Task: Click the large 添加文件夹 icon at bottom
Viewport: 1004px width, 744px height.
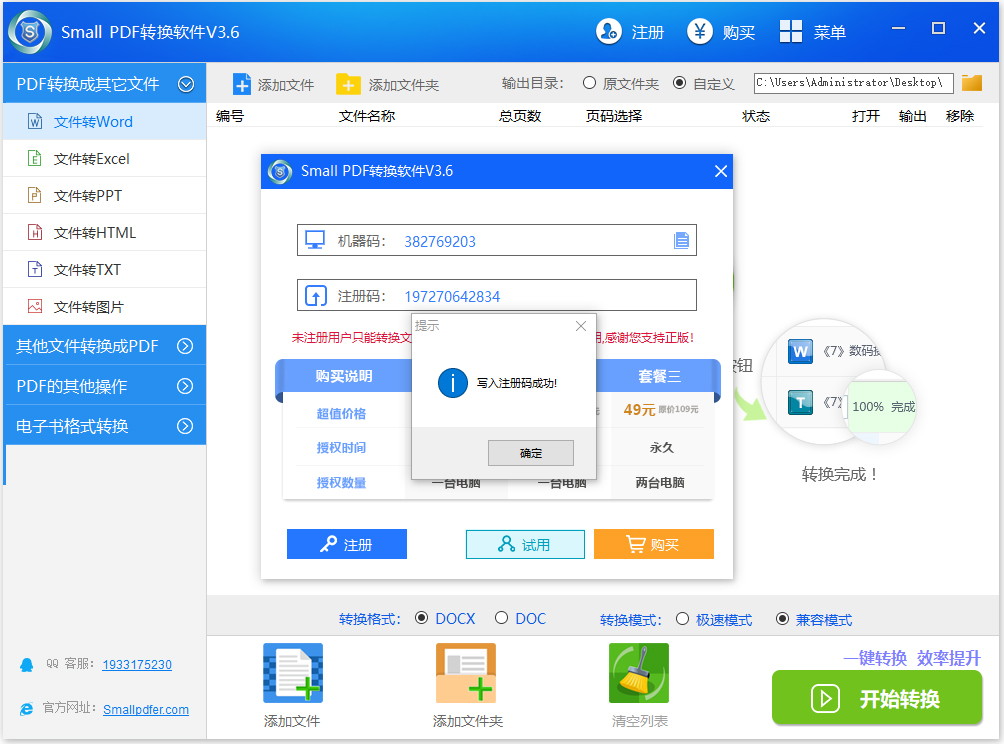Action: (x=466, y=673)
